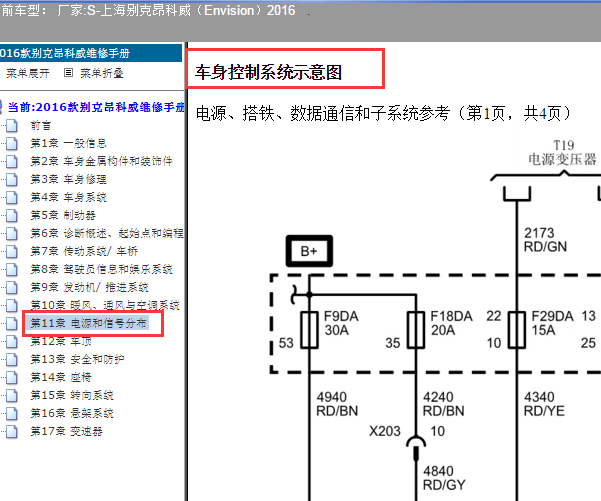Click the page icon beside 前言

pos(12,125)
